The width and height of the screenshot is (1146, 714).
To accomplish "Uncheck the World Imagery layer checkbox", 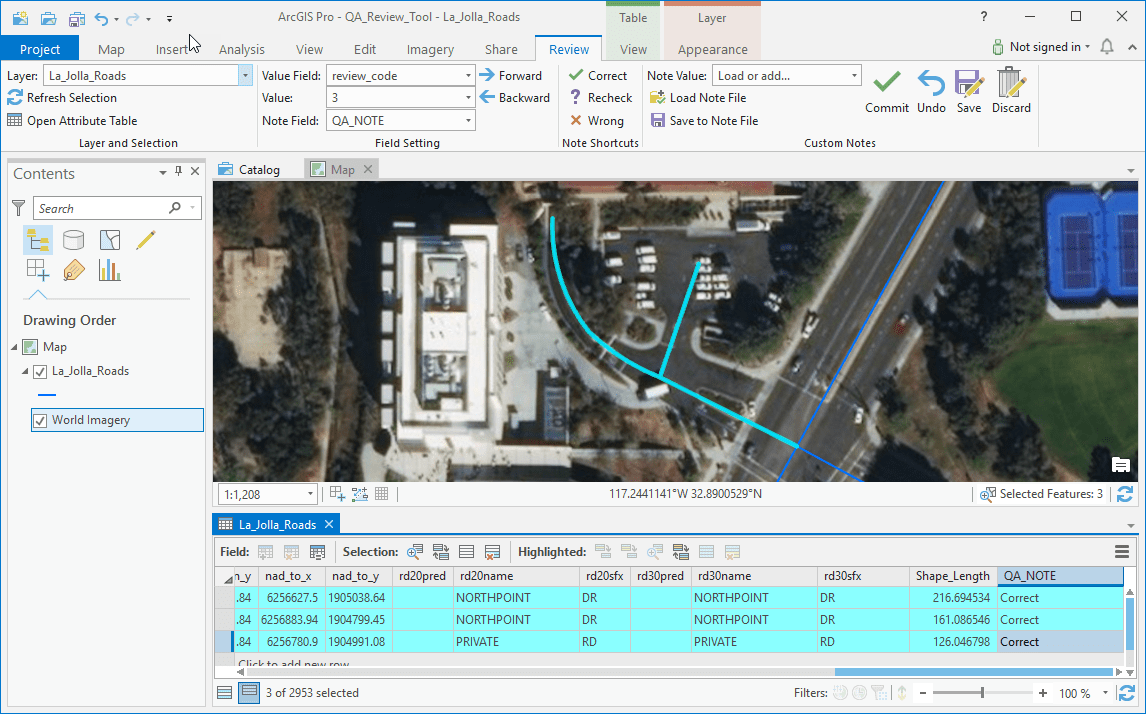I will point(40,420).
